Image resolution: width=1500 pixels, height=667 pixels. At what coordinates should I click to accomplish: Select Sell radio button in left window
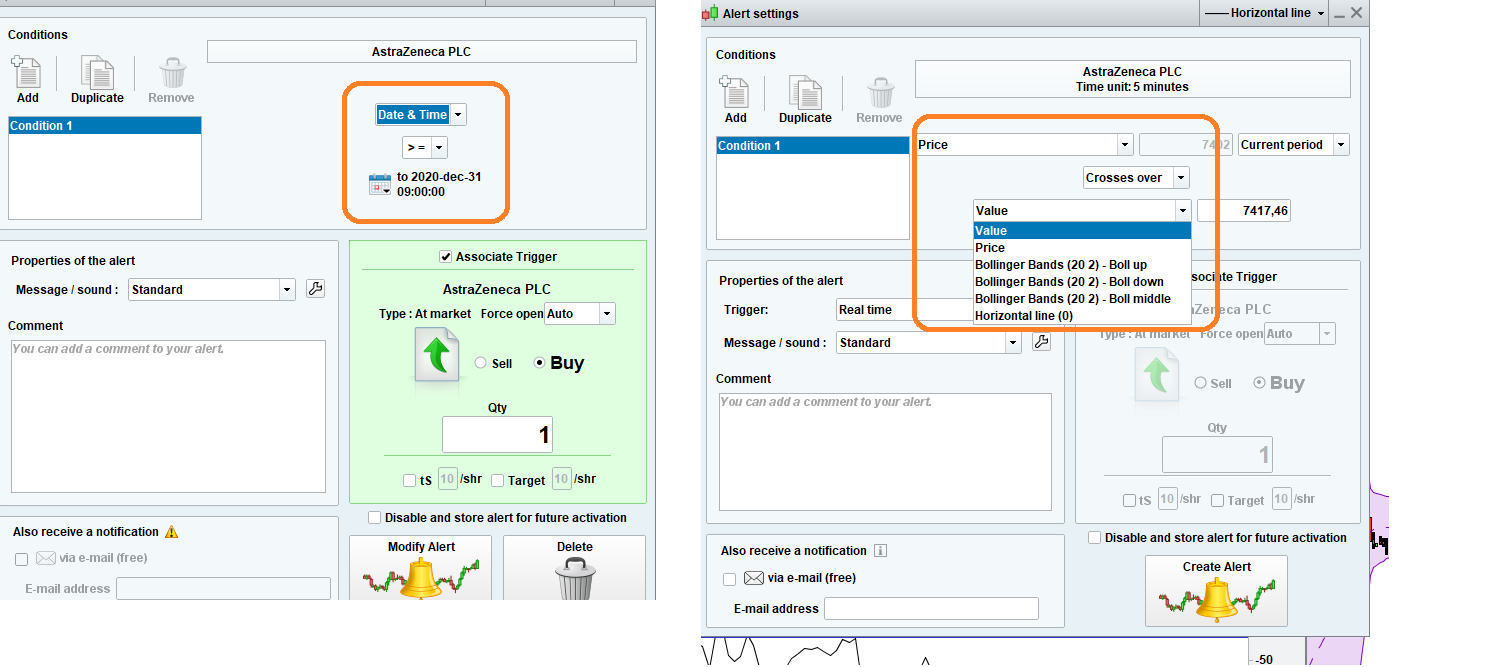pos(481,364)
